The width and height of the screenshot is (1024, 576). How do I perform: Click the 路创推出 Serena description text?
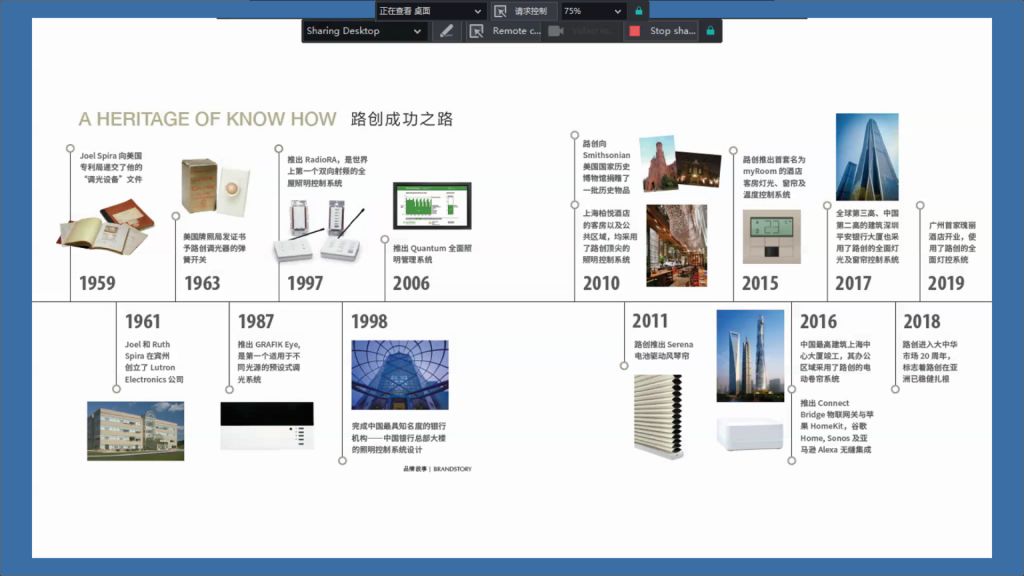664,350
